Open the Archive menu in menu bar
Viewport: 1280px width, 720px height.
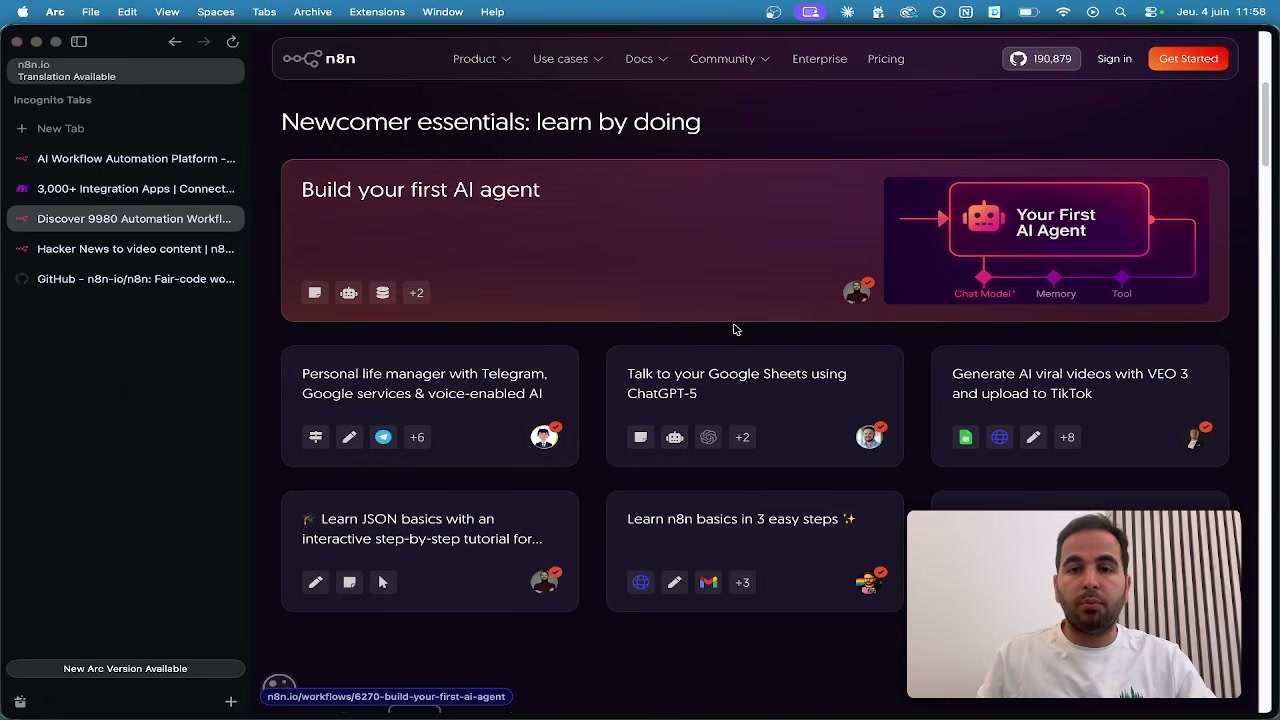point(312,12)
